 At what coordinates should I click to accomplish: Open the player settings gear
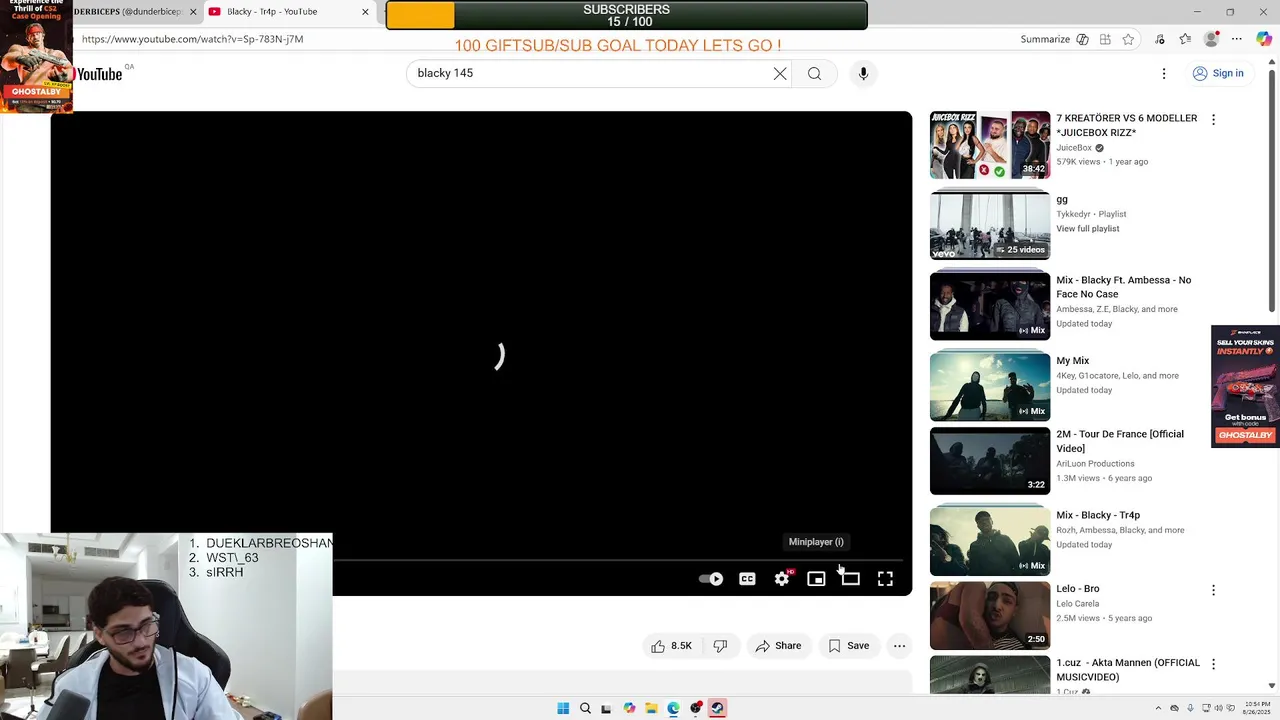(x=782, y=579)
